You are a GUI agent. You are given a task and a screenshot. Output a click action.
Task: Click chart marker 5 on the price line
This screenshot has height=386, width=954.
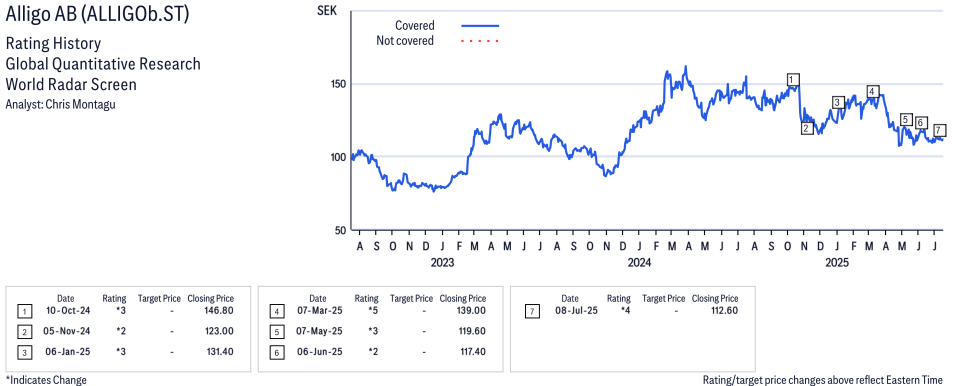click(x=906, y=119)
